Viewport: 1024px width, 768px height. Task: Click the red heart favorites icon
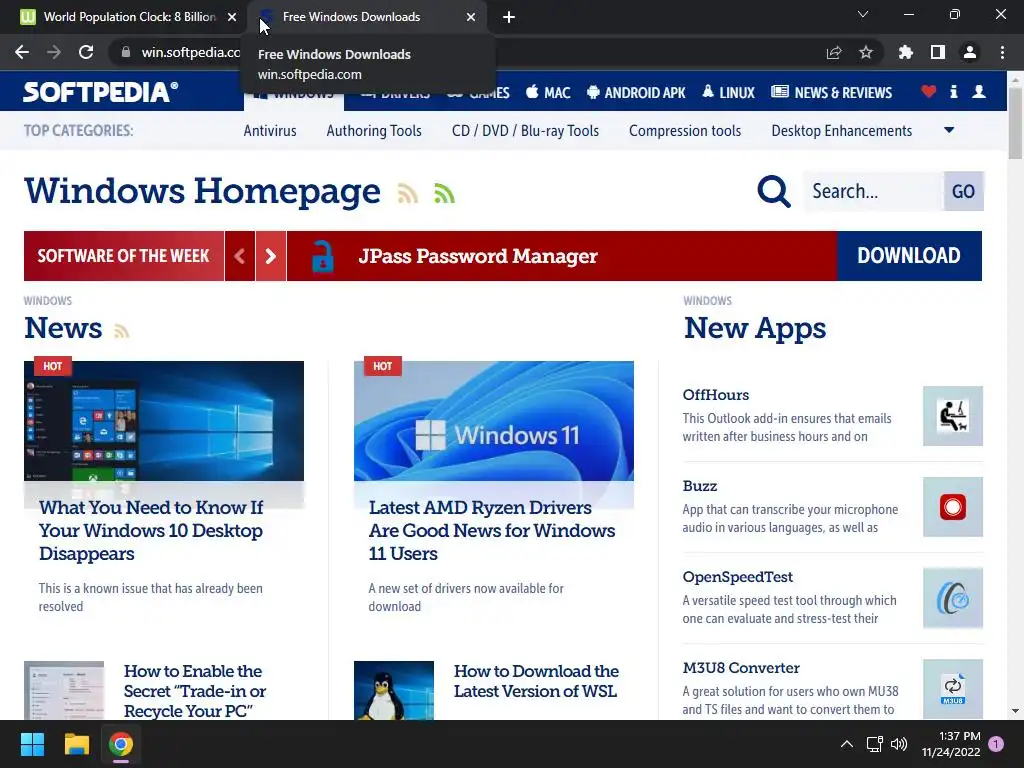click(929, 91)
